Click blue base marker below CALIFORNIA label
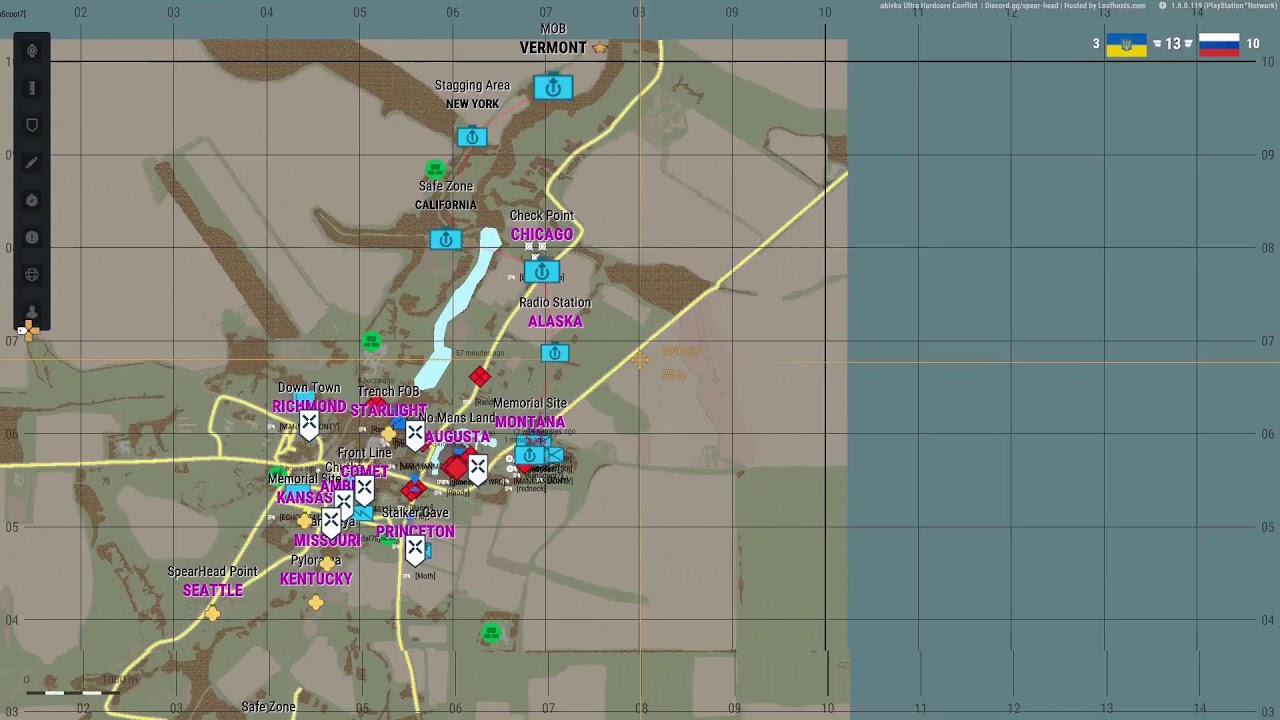The width and height of the screenshot is (1280, 720). point(446,240)
